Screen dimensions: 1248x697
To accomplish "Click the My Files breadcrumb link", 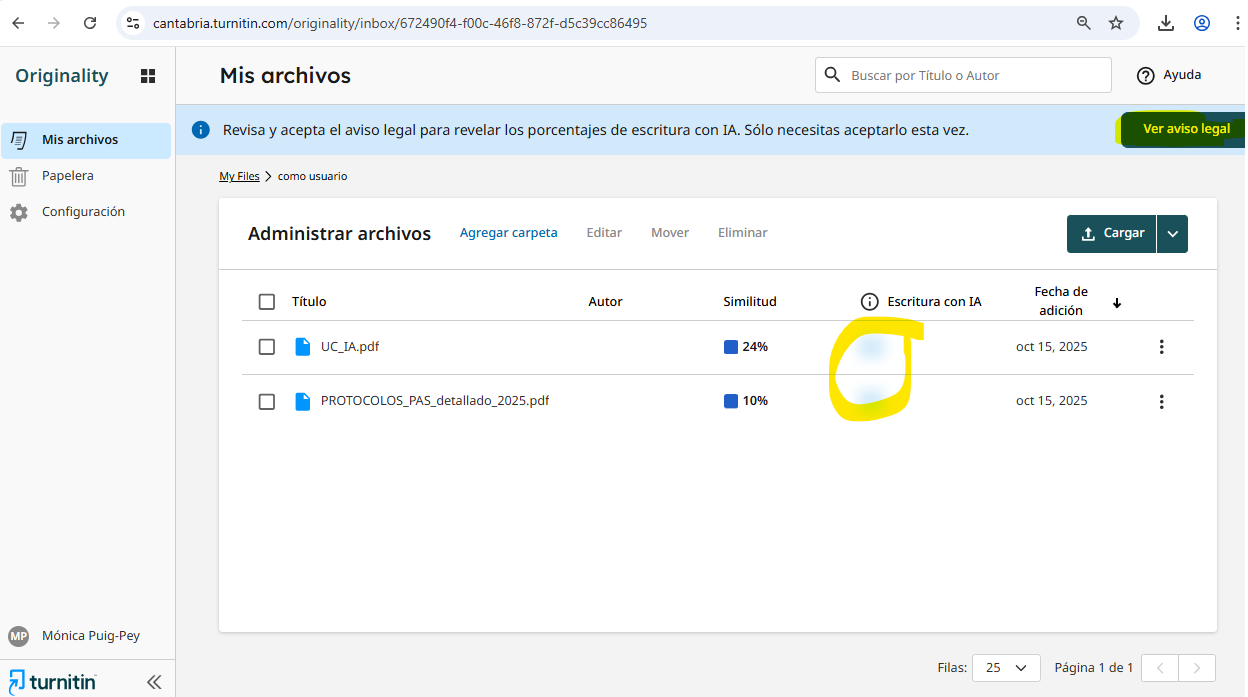I will [x=239, y=176].
